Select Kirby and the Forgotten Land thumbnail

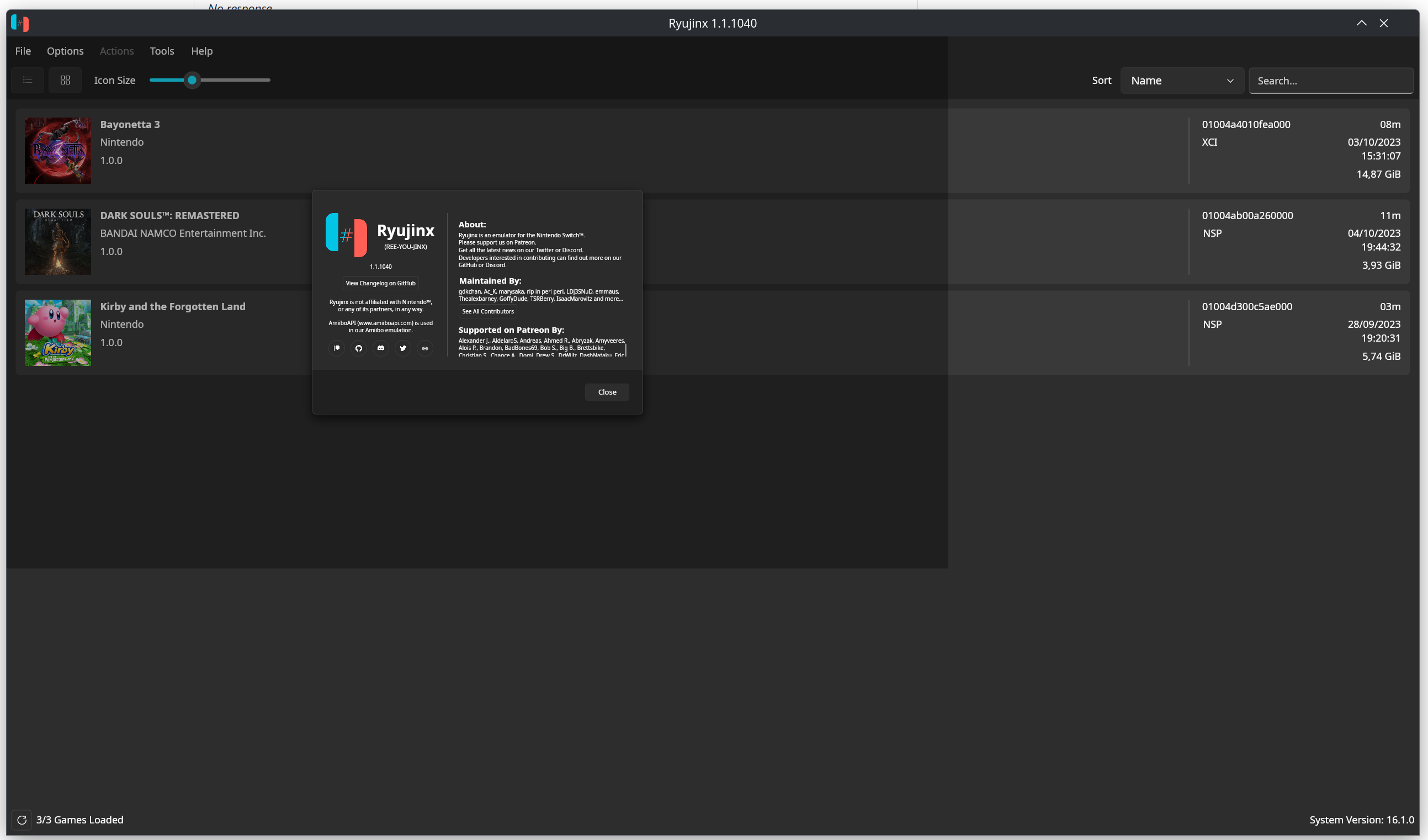[x=58, y=332]
